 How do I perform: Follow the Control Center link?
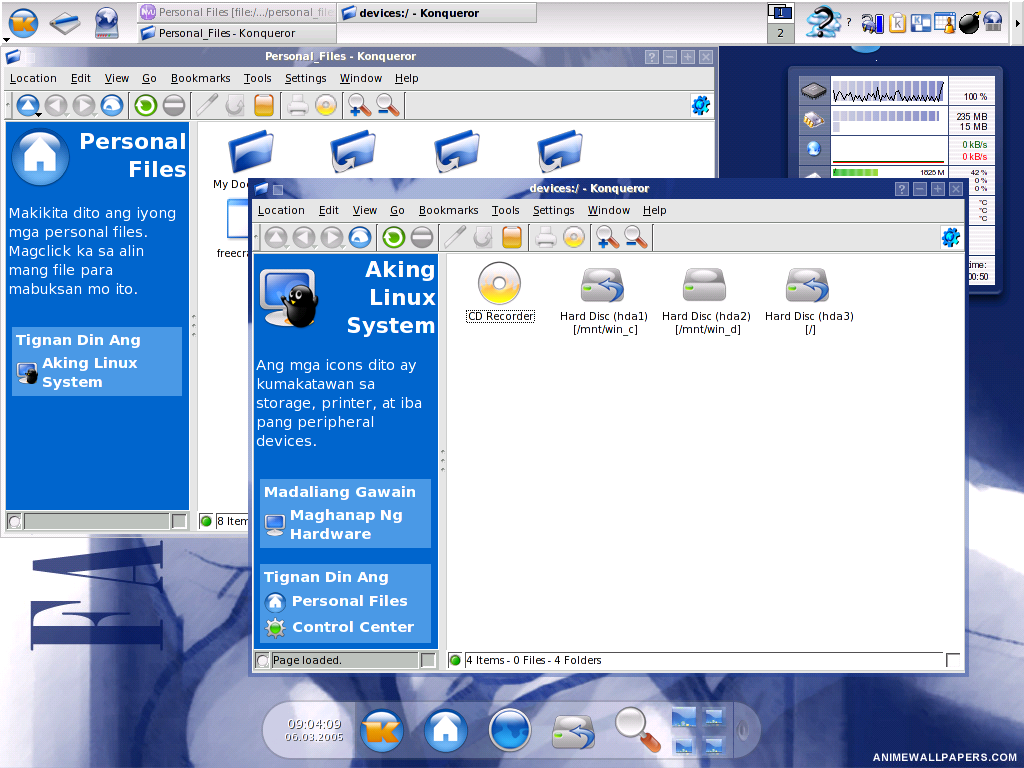coord(353,627)
